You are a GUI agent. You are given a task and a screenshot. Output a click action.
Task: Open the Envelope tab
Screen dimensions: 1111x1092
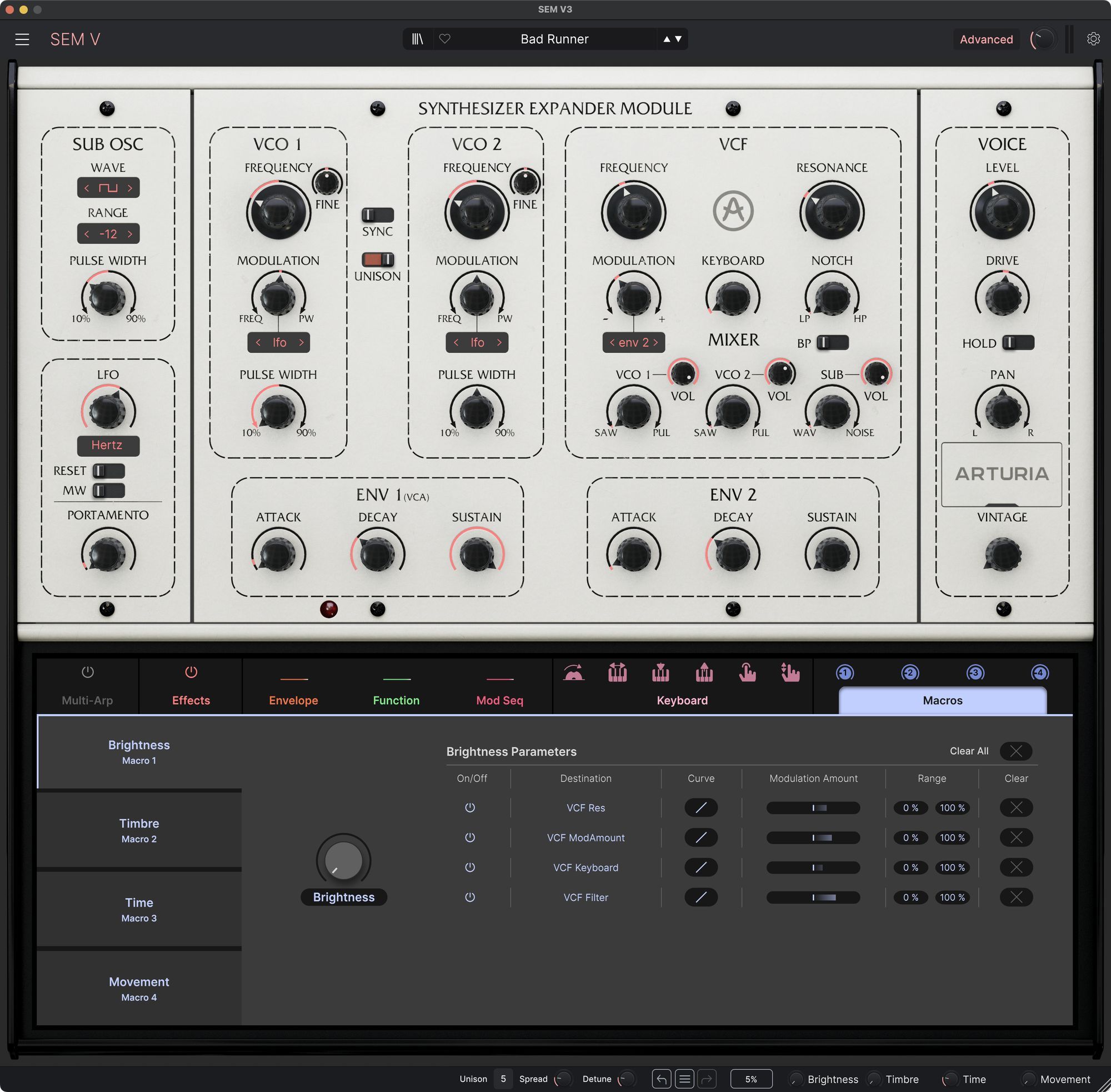(x=293, y=700)
